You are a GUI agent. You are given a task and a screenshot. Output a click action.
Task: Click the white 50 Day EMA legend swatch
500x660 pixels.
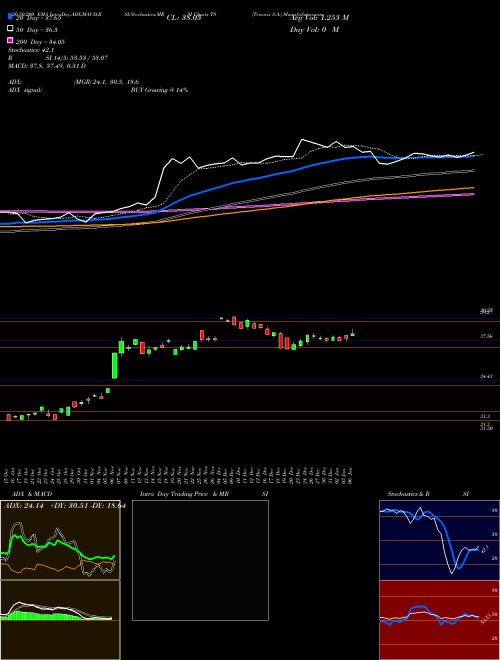tap(10, 29)
